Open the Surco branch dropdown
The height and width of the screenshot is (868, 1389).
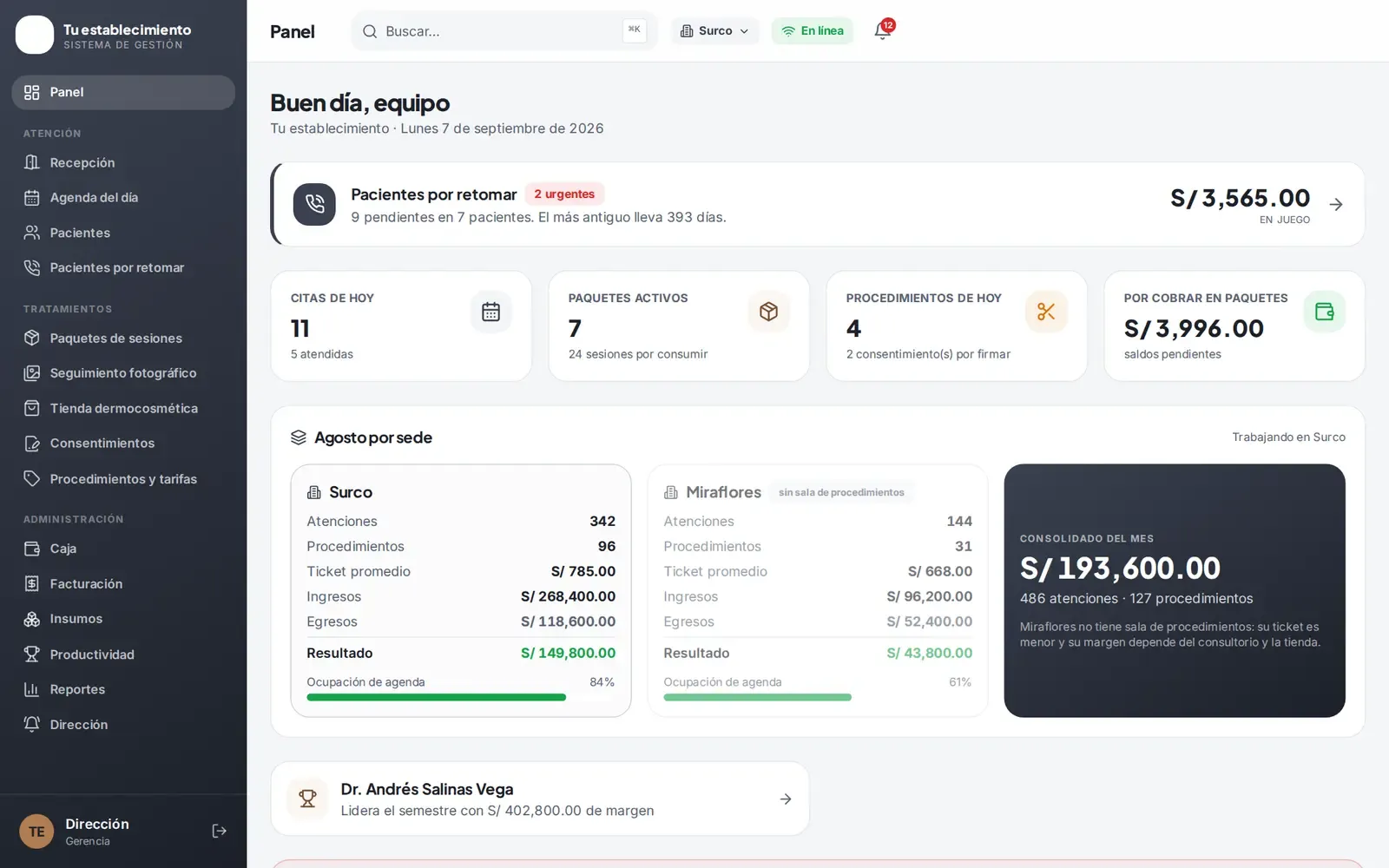(715, 31)
